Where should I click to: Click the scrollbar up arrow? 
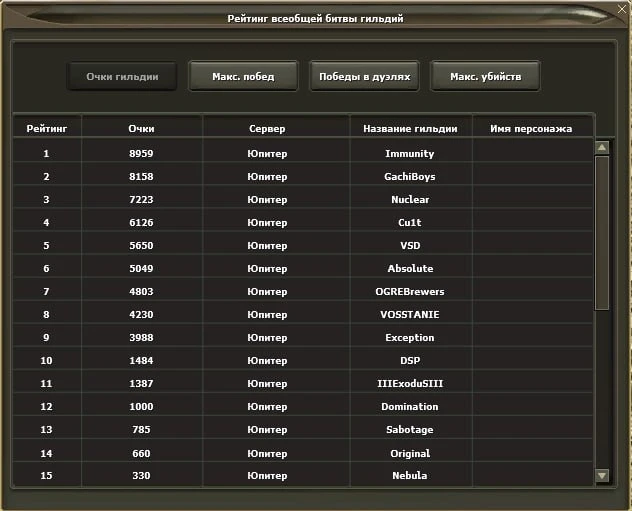coord(602,147)
